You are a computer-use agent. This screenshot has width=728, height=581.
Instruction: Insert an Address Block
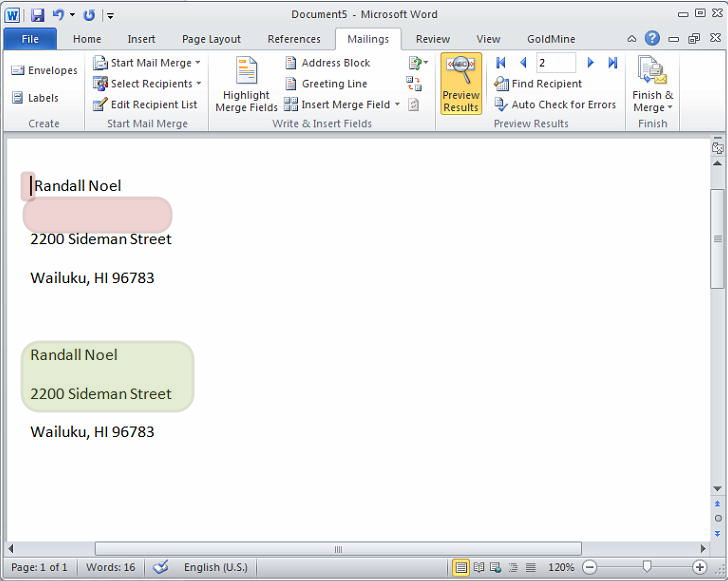click(x=327, y=63)
